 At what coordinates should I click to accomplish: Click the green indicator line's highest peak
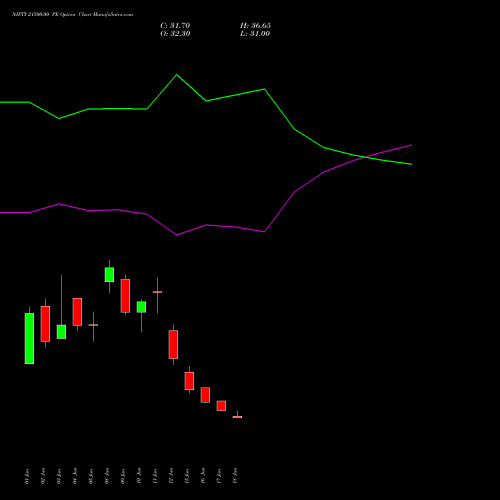[177, 75]
